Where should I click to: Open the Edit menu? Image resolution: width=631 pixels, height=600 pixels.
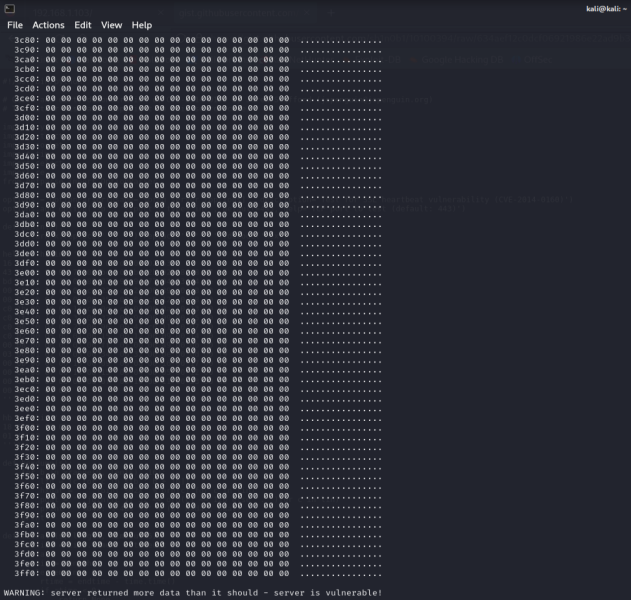(83, 25)
